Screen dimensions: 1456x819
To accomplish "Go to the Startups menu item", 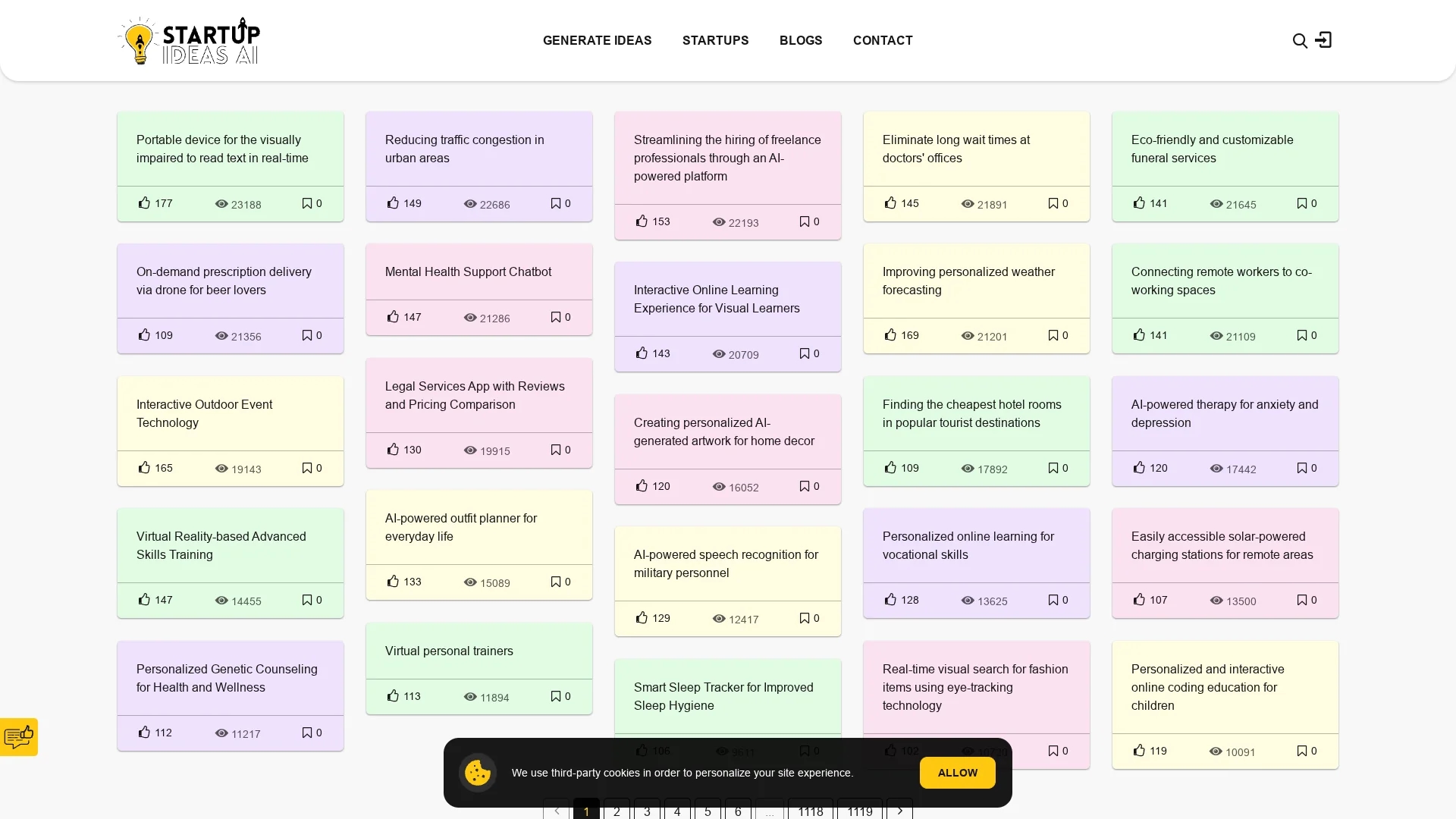I will point(715,40).
